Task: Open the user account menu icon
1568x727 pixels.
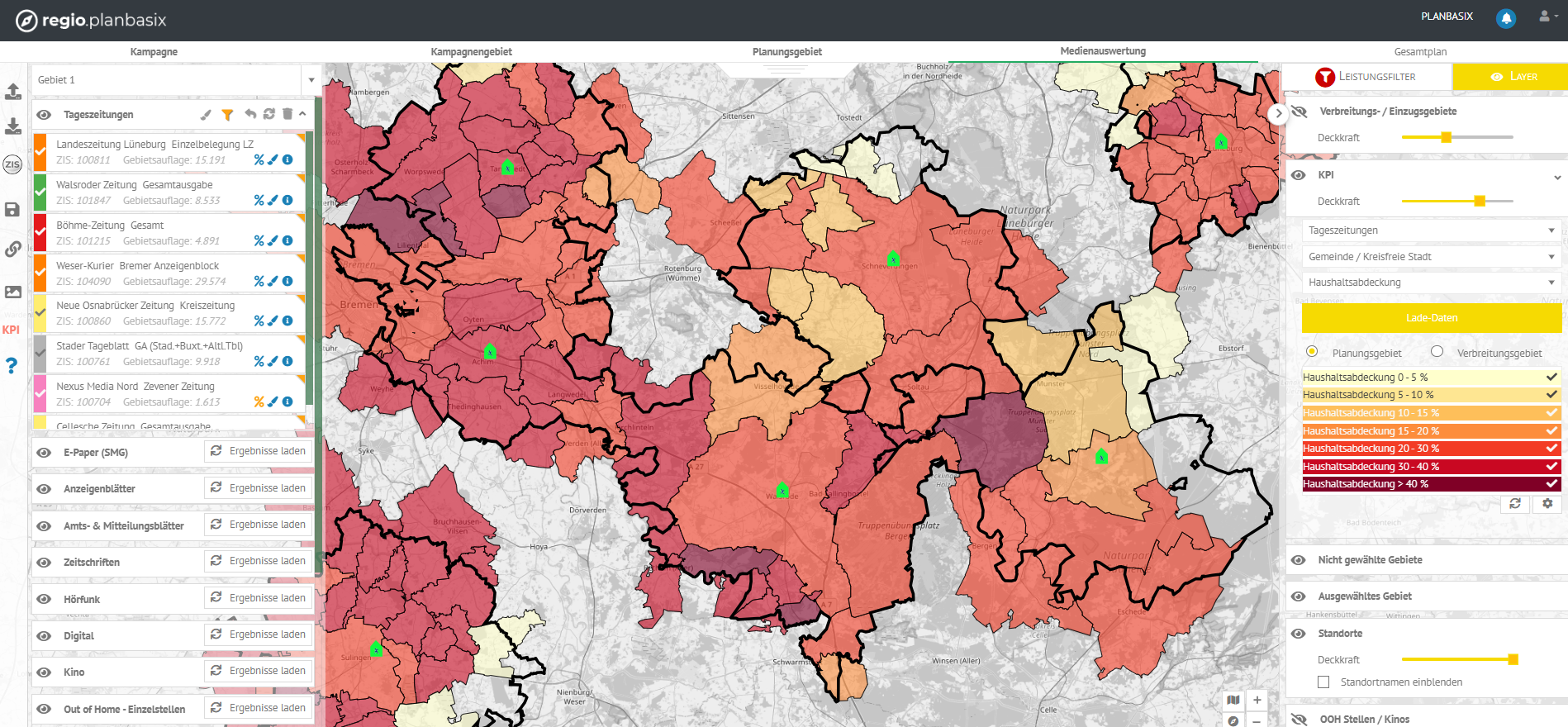Action: (x=1548, y=16)
